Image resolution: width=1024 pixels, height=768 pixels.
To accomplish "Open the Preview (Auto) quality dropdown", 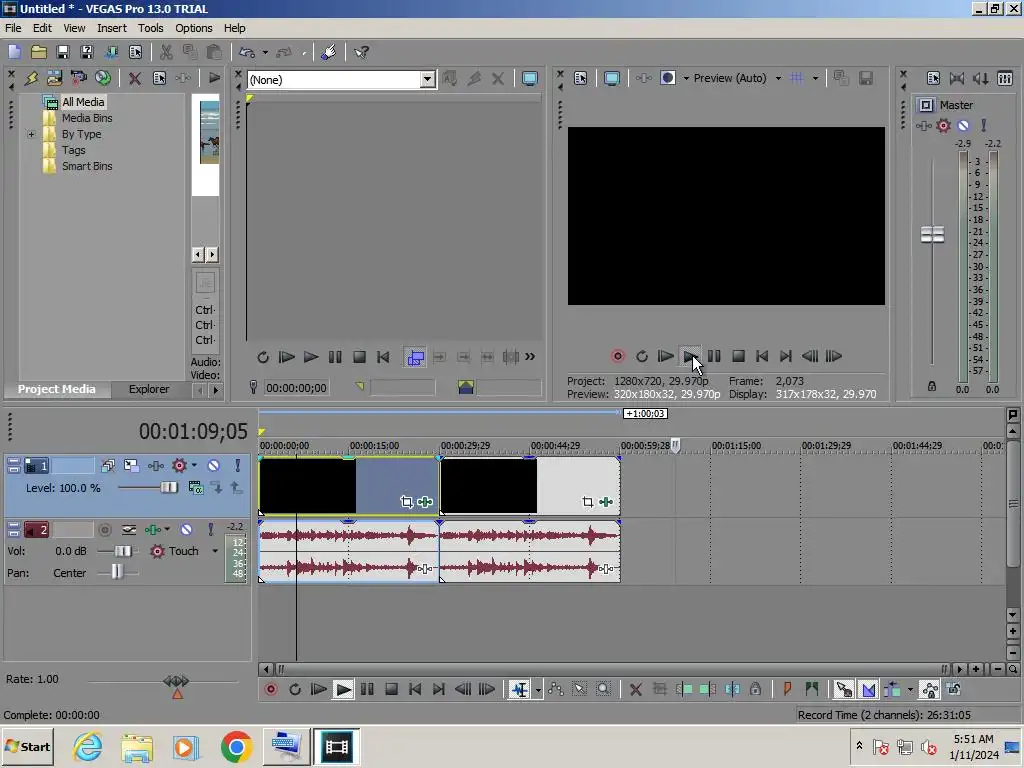I will [x=778, y=78].
